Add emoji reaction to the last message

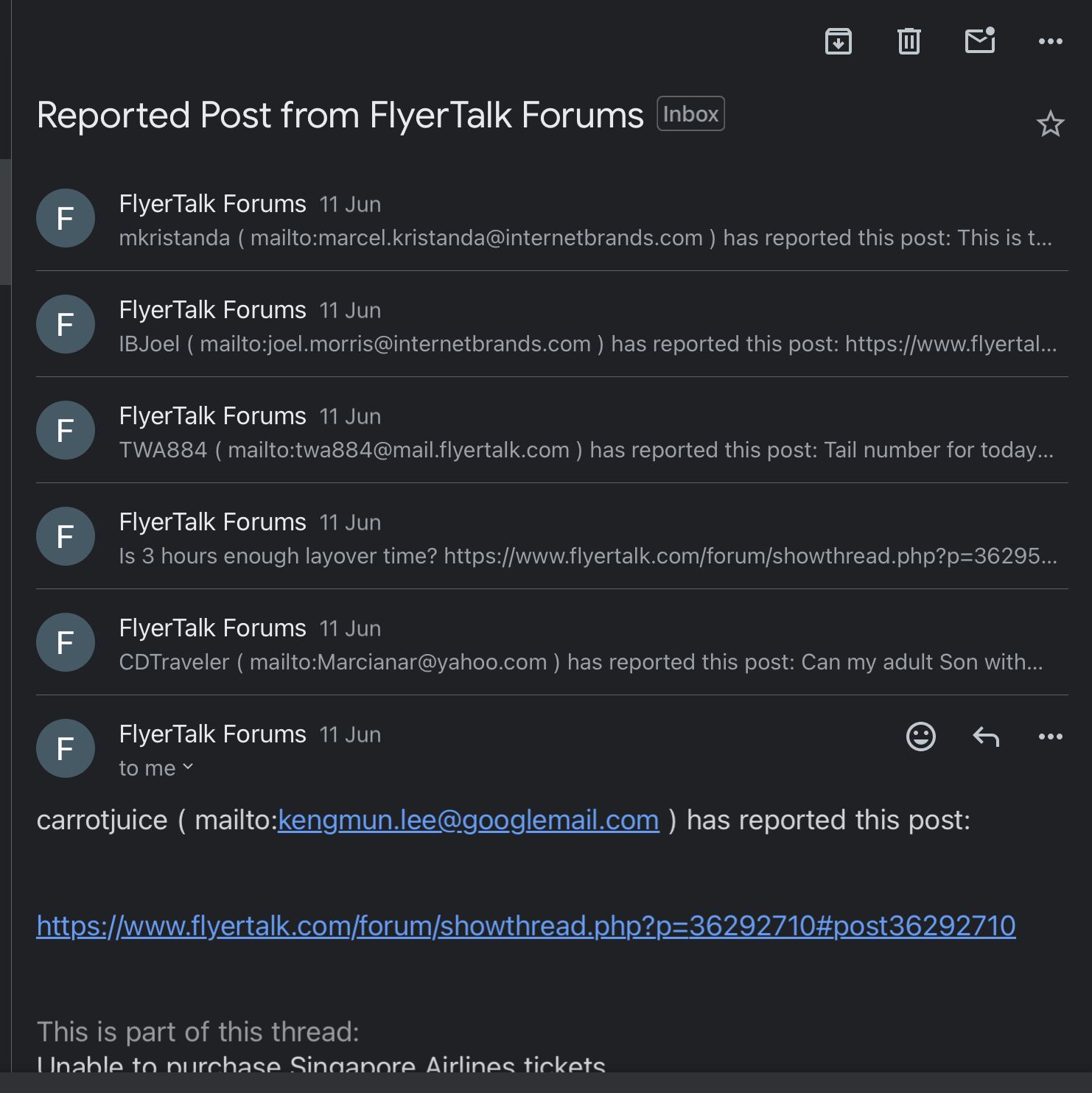point(920,736)
